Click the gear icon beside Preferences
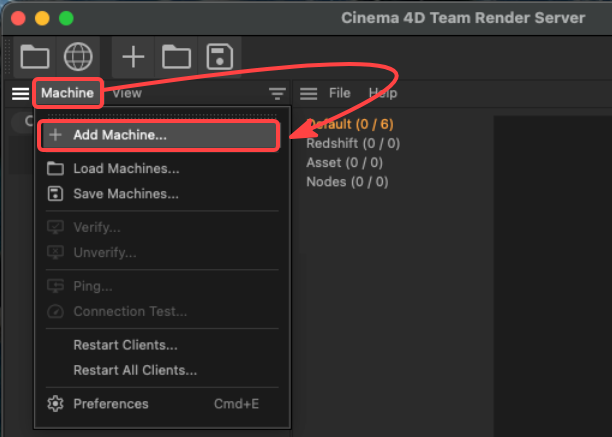612x437 pixels. click(x=55, y=404)
